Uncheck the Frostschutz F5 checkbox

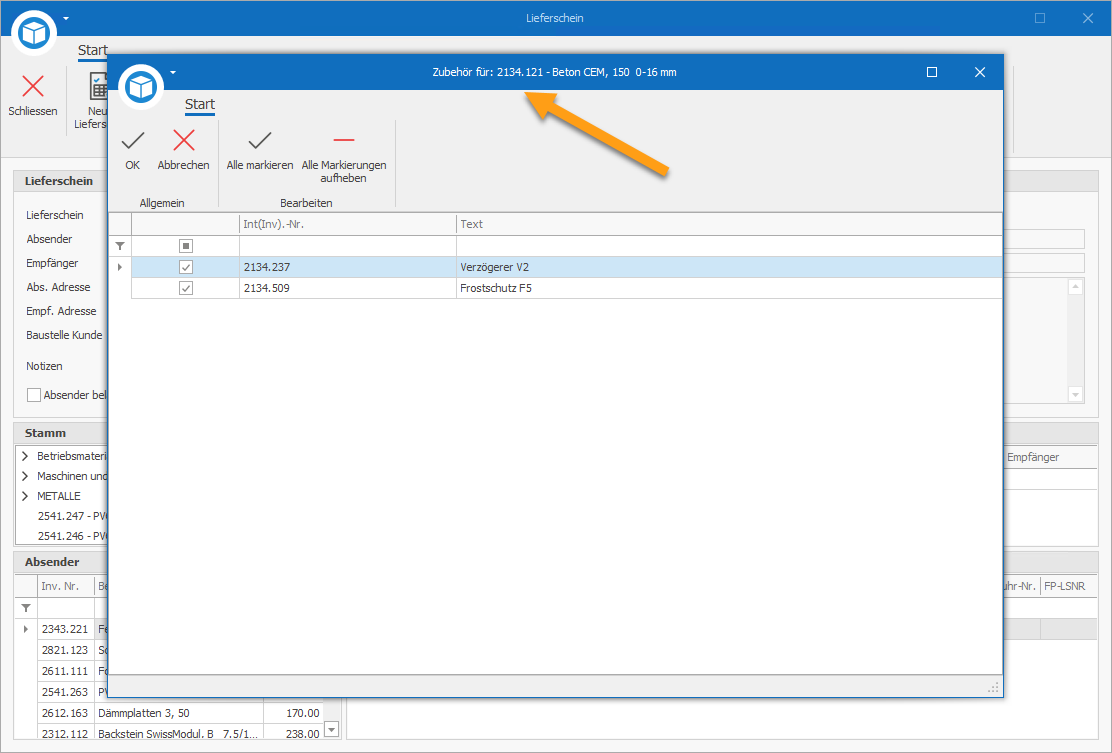click(186, 288)
